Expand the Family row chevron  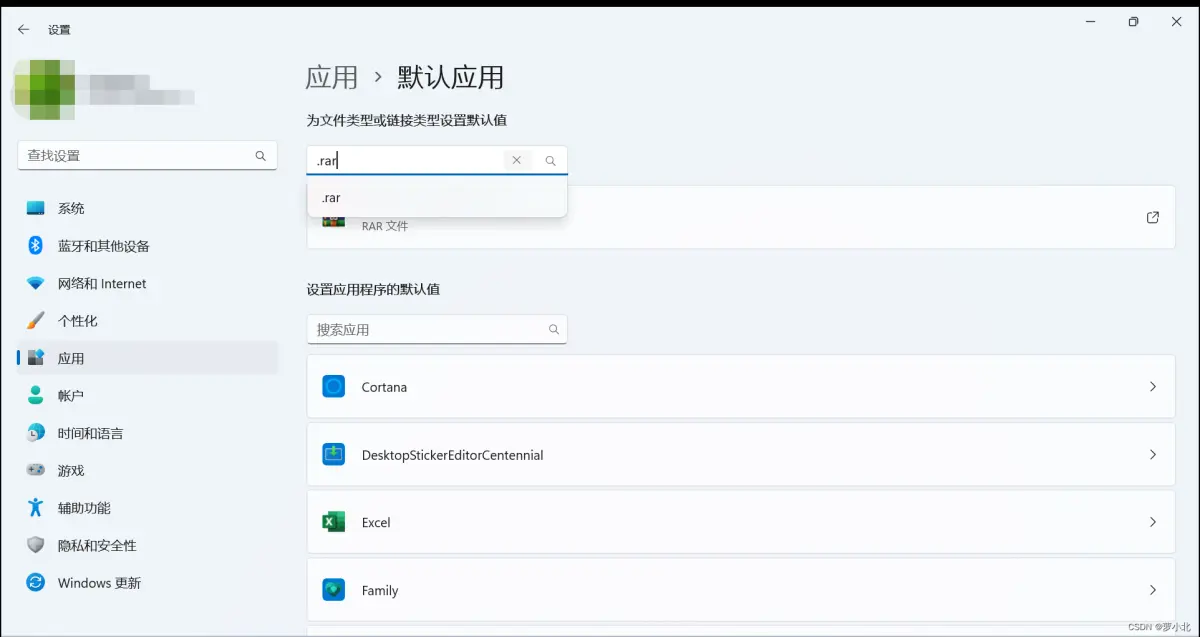[1153, 590]
